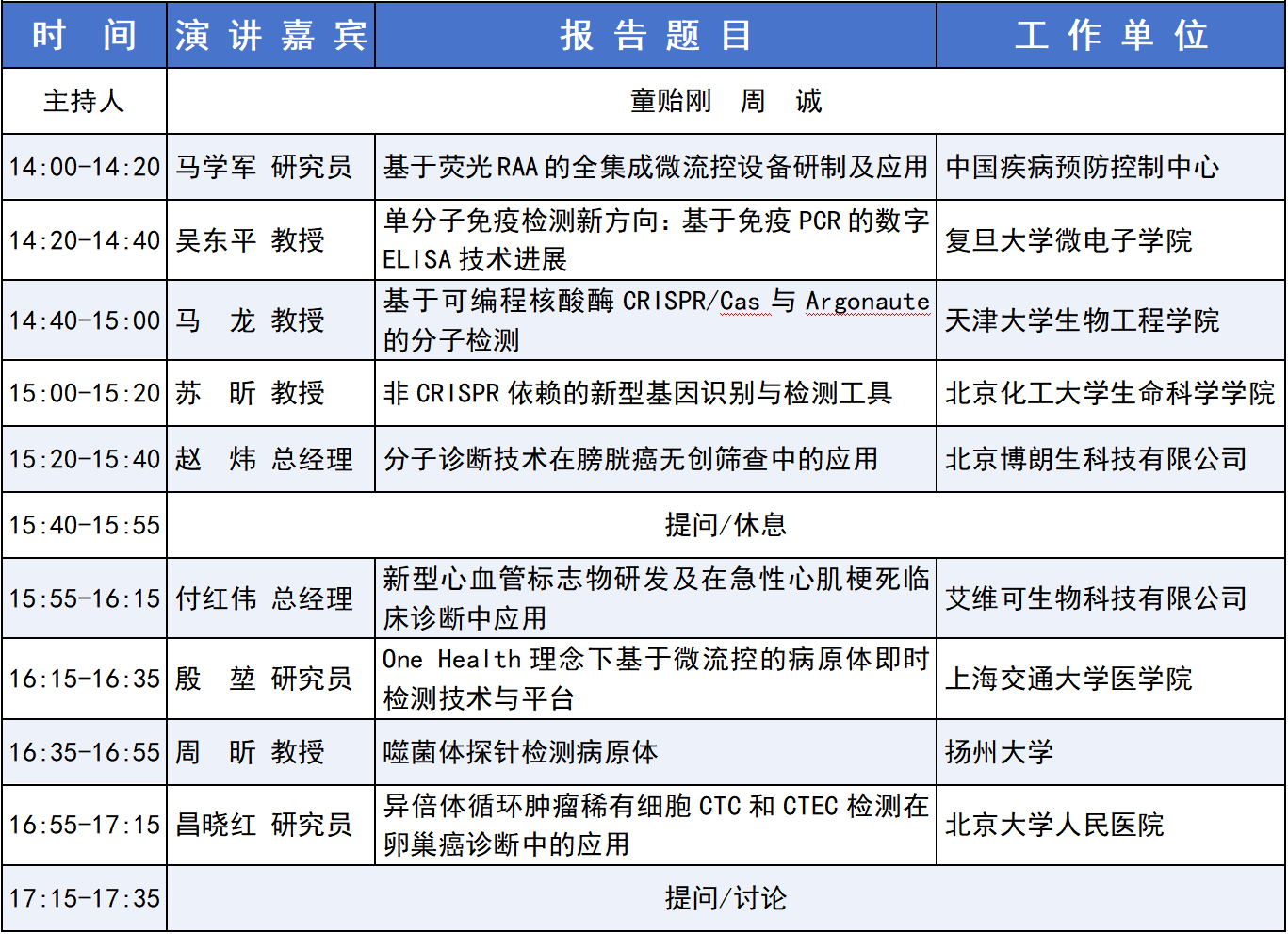1288x934 pixels.
Task: Click the 演讲嘉宾 column header
Action: pos(270,35)
